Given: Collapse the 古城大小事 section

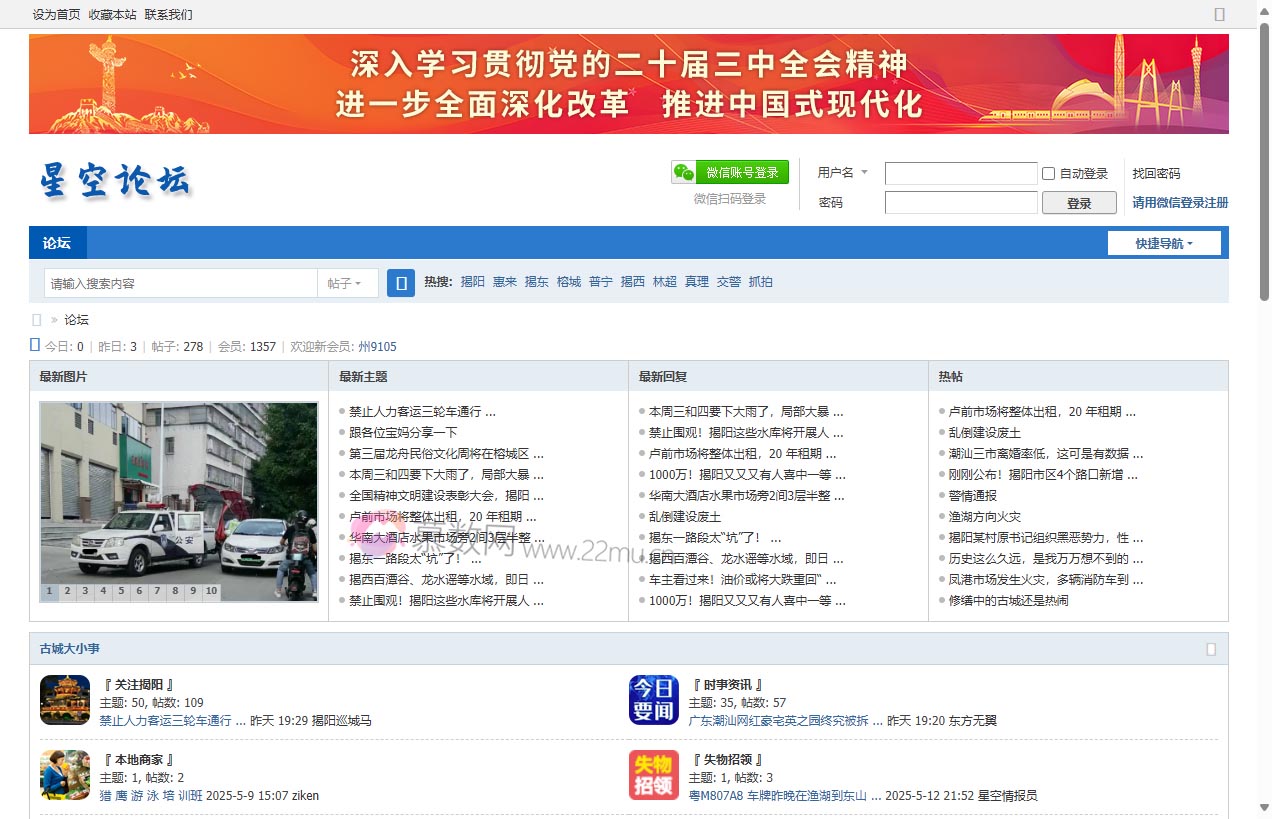Looking at the screenshot, I should pyautogui.click(x=1211, y=649).
